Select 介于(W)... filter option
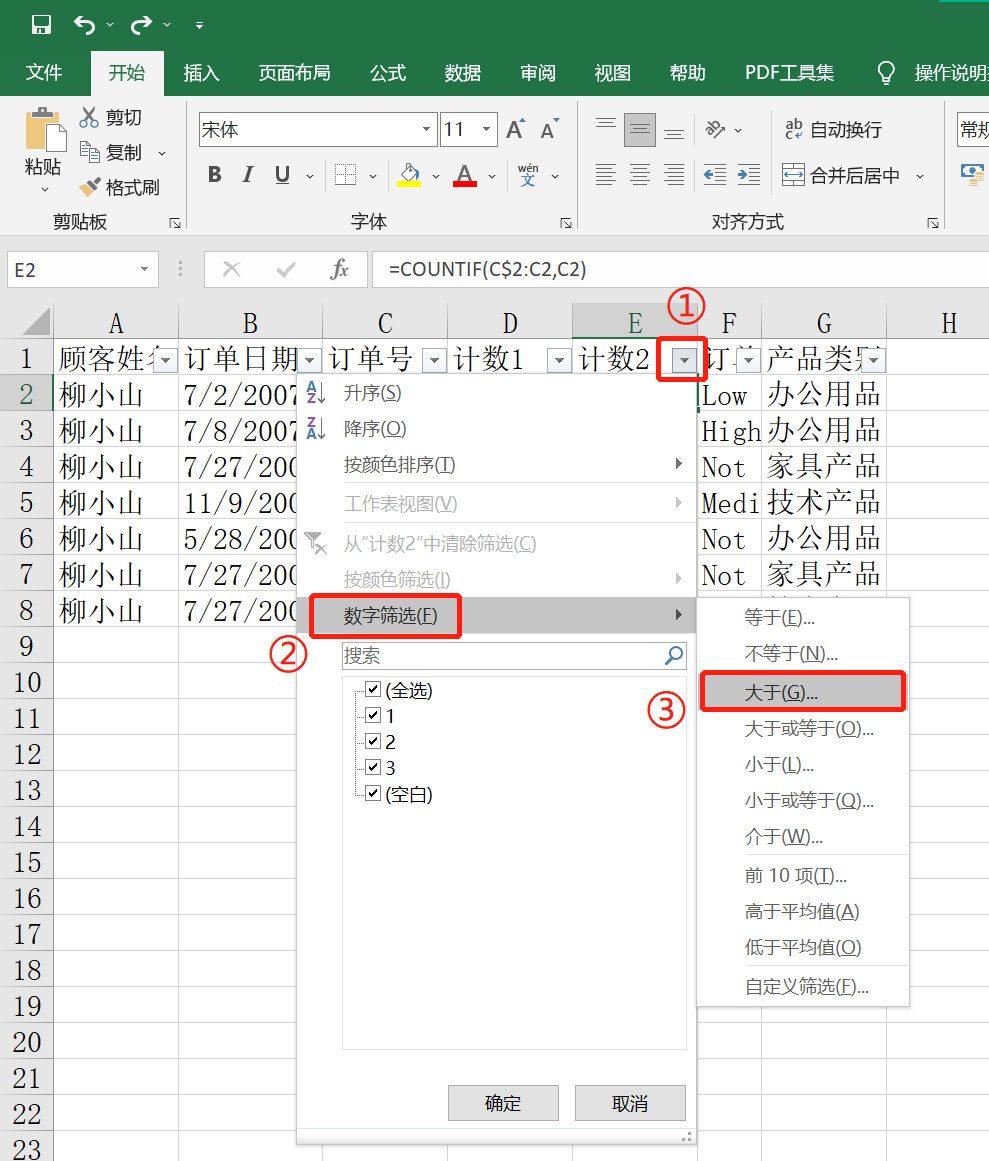The image size is (989, 1161). (802, 837)
